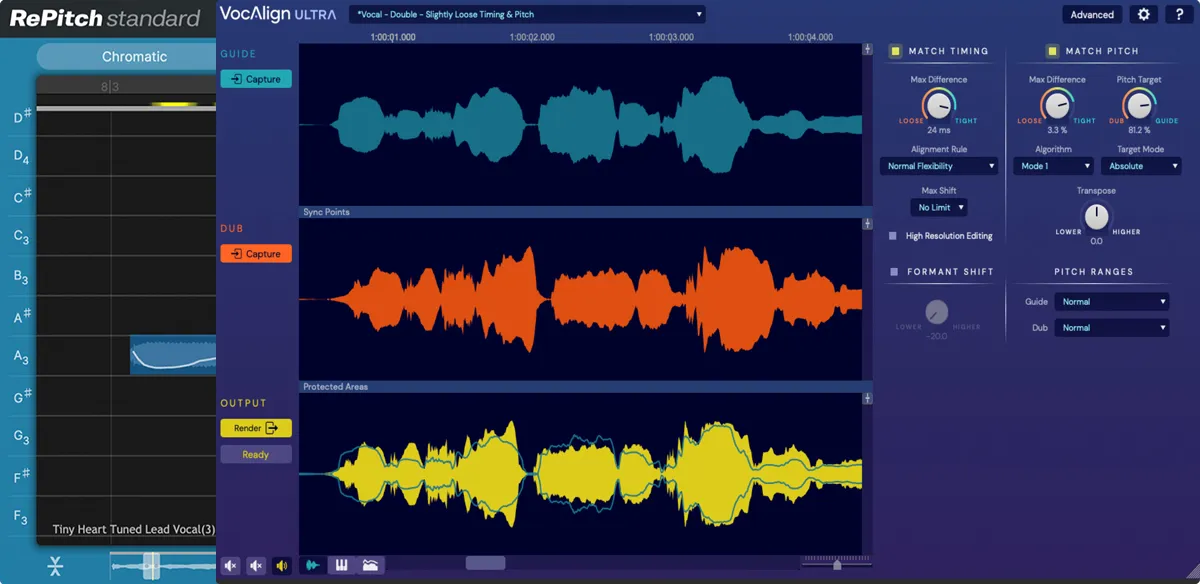Adjust the Transpose knob
The width and height of the screenshot is (1200, 584).
point(1097,218)
